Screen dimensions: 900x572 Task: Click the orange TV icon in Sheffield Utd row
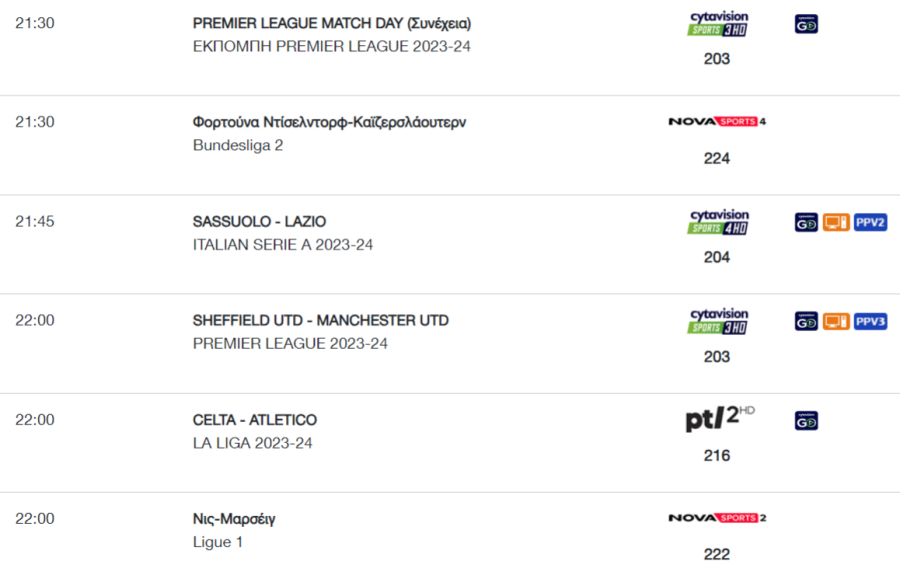pos(836,321)
